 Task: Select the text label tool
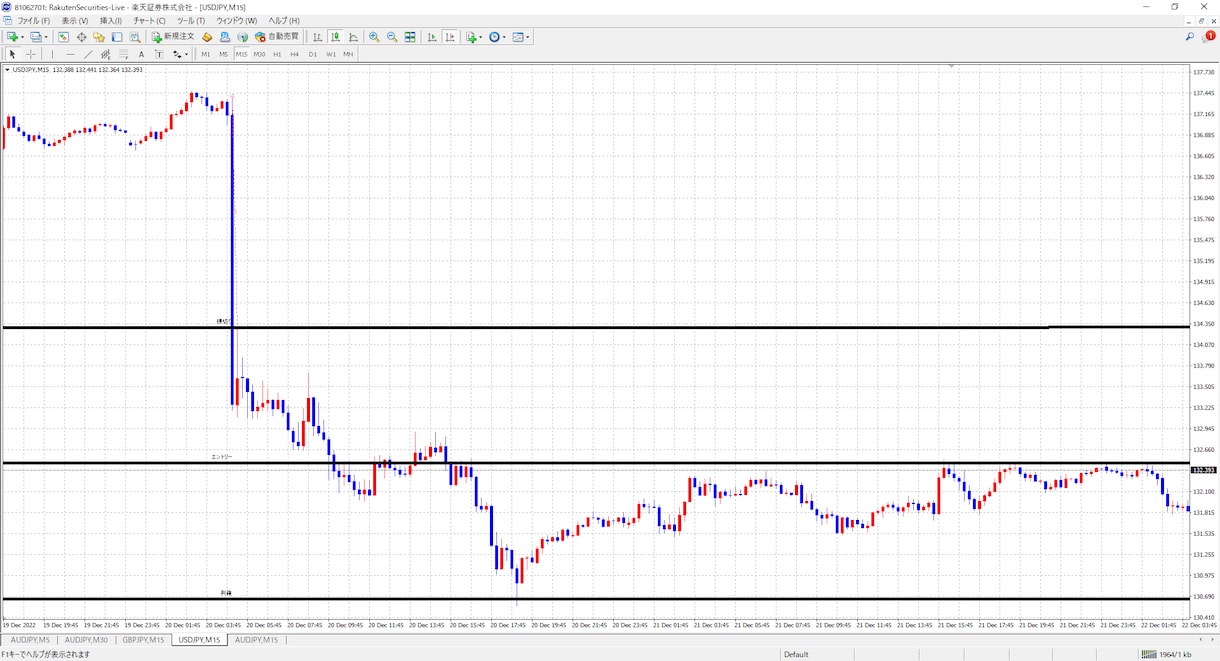pyautogui.click(x=141, y=54)
